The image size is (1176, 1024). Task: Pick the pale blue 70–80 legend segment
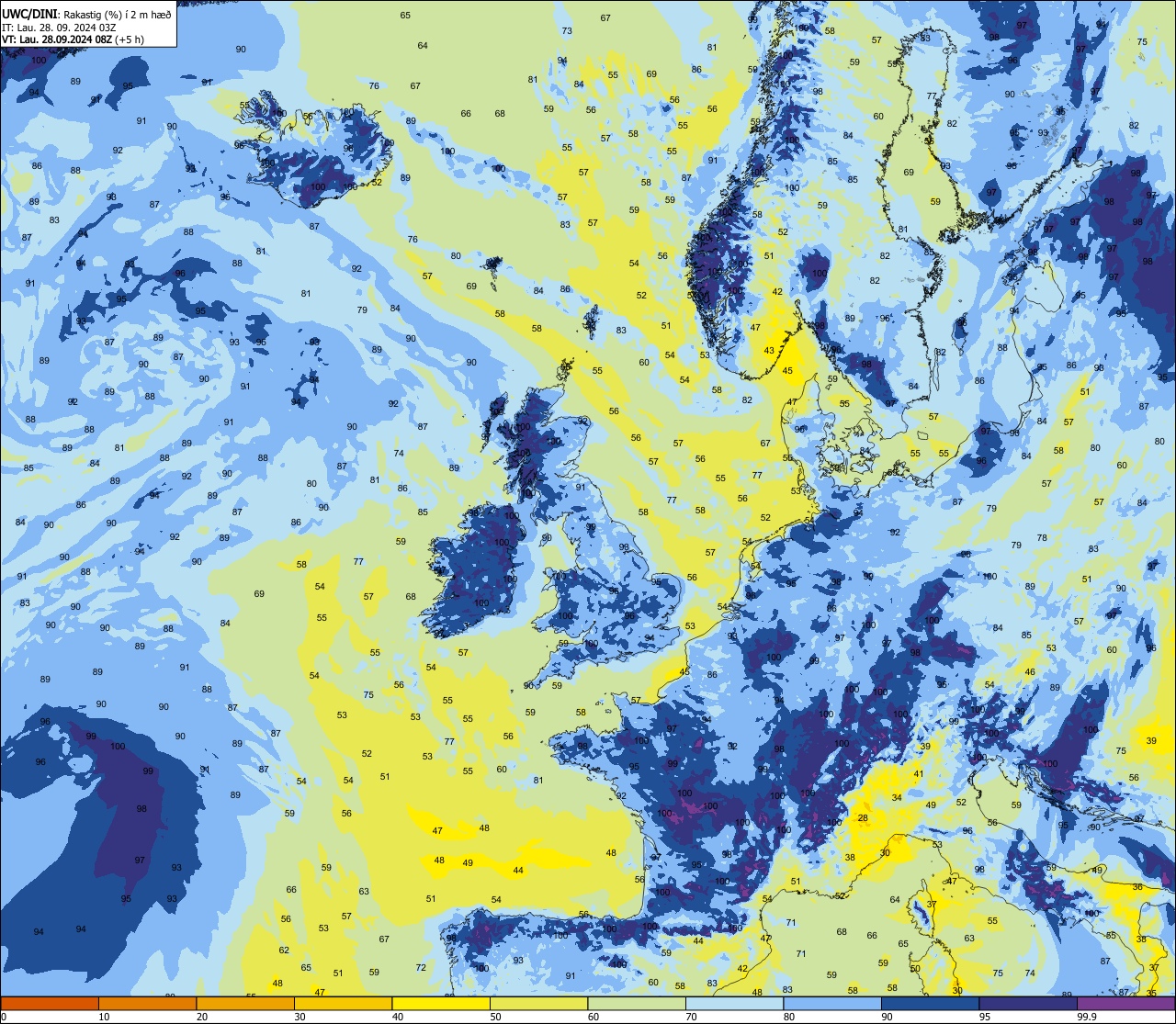pos(734,1003)
